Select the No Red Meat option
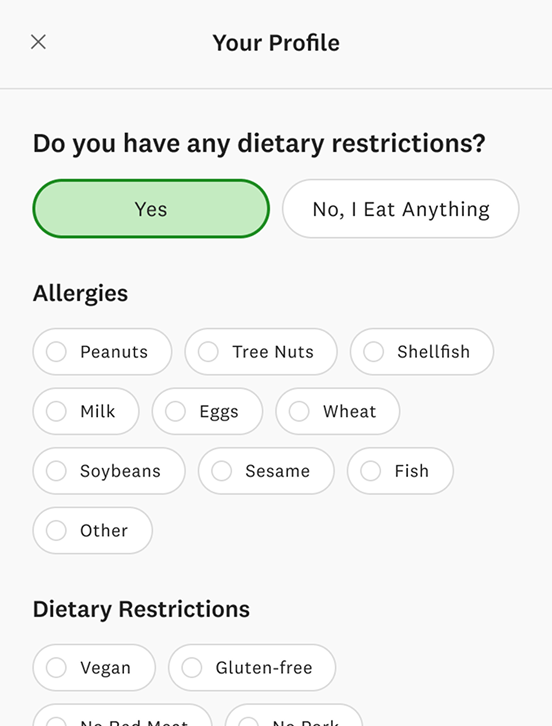The image size is (552, 726). pyautogui.click(x=122, y=715)
